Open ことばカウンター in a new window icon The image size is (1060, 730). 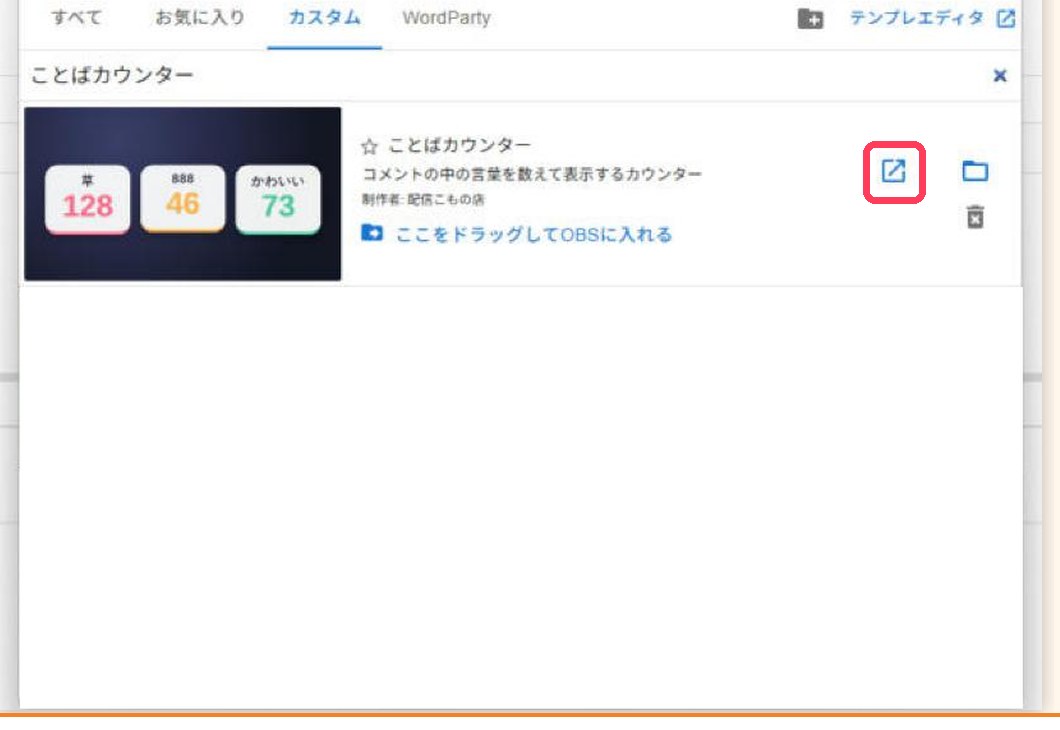894,171
